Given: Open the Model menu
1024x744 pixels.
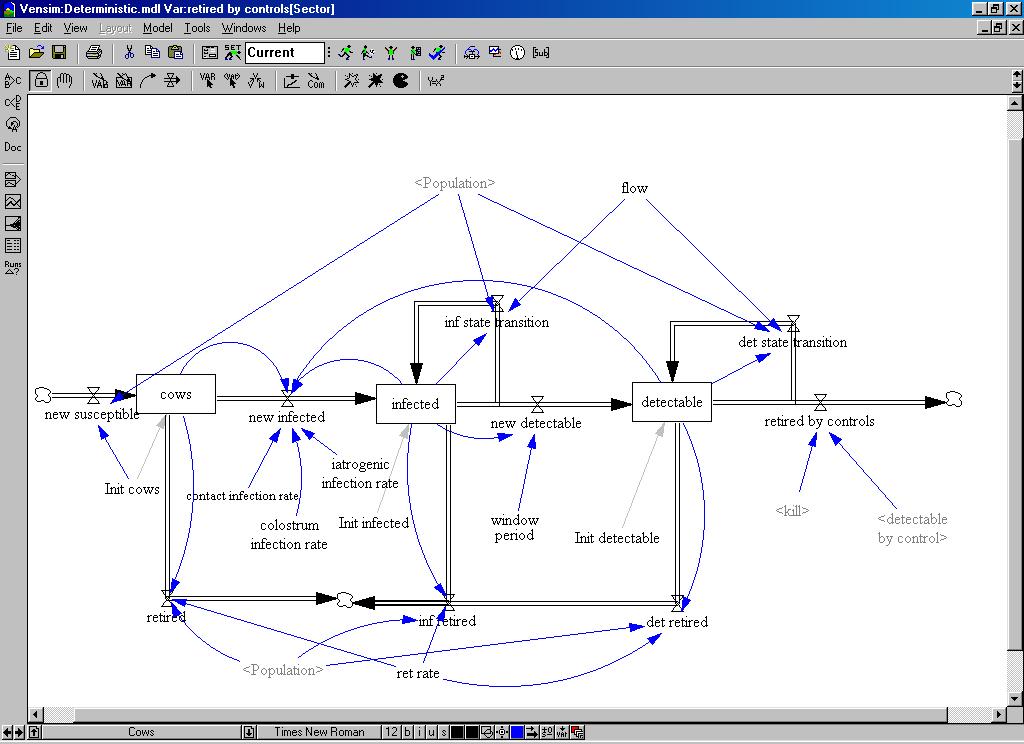Looking at the screenshot, I should [157, 28].
